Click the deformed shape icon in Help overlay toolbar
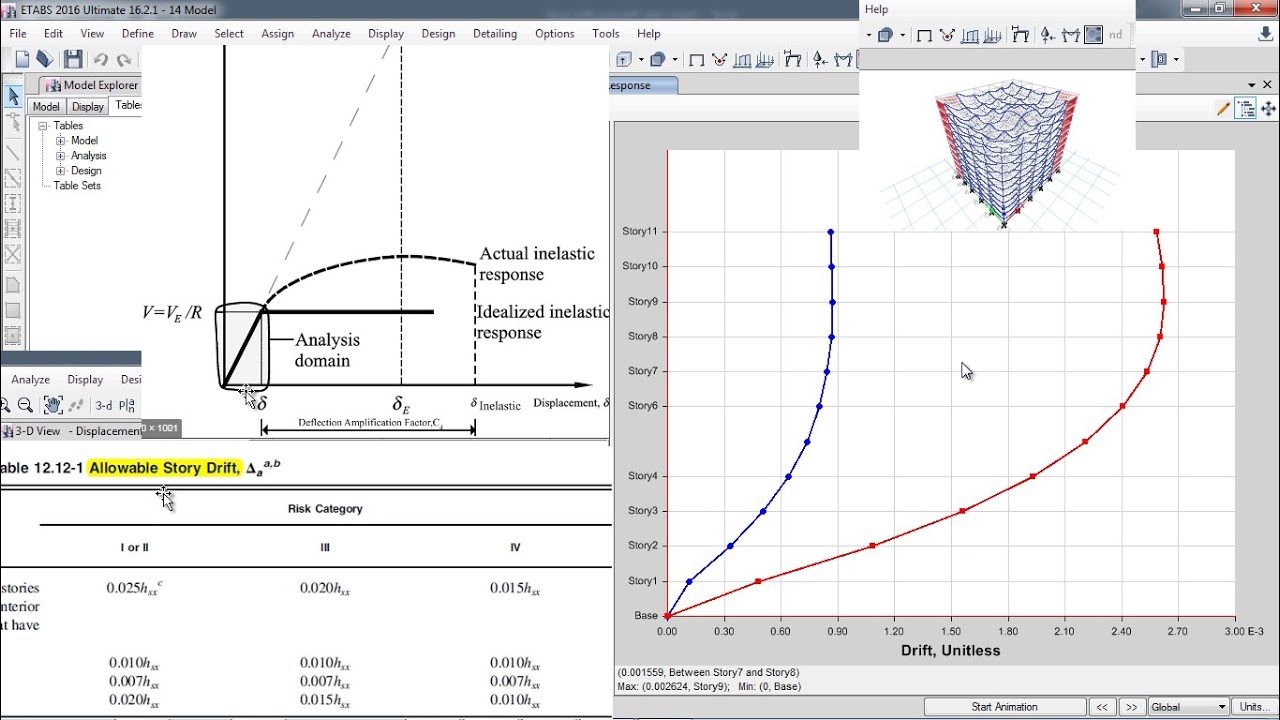Screen dimensions: 1280x720 tap(1020, 35)
